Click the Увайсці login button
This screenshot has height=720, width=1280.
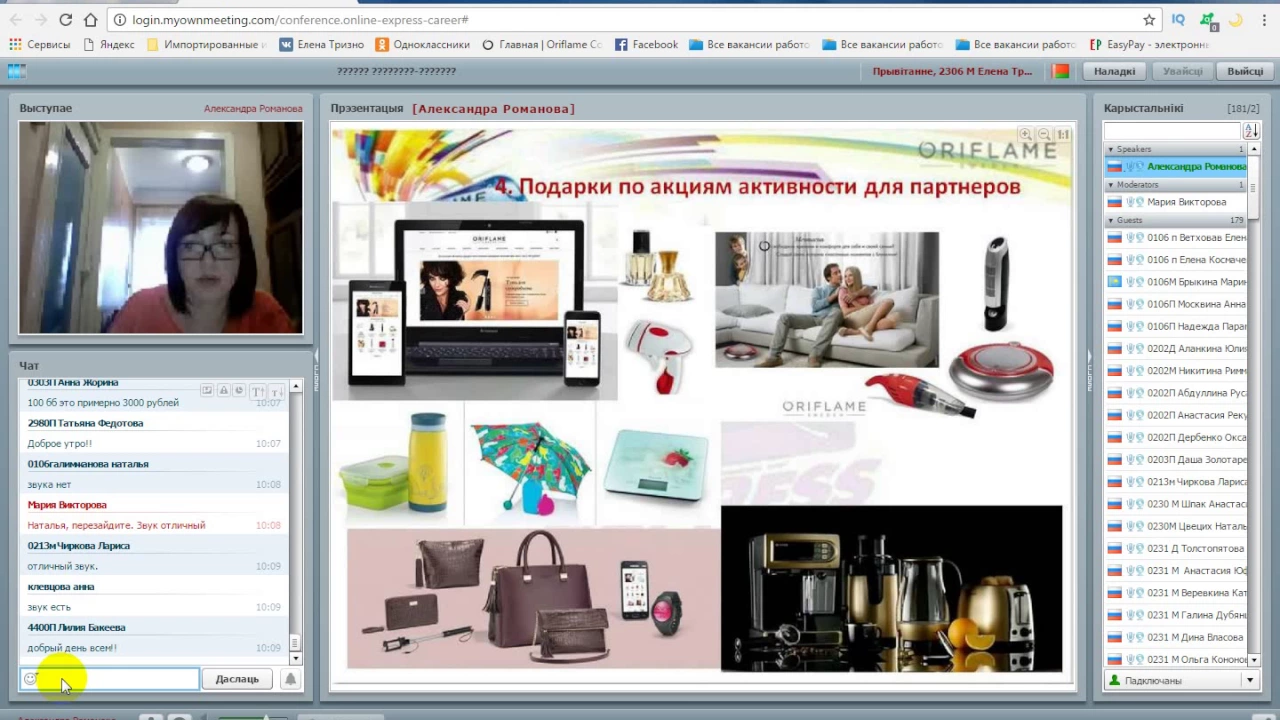[1182, 71]
